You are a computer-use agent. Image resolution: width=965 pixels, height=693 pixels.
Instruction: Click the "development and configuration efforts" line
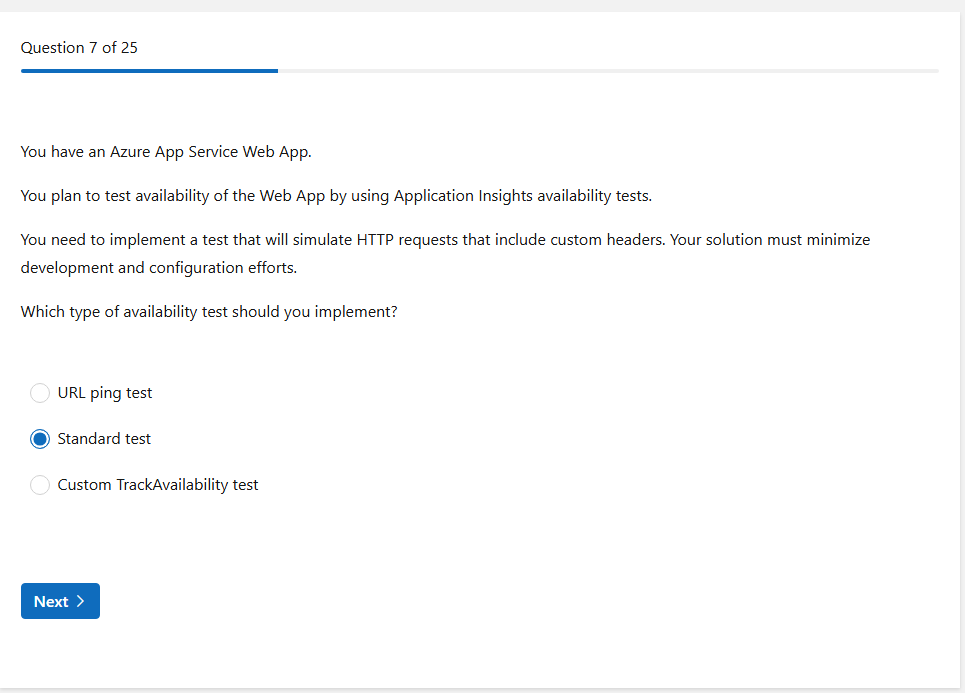coord(159,268)
